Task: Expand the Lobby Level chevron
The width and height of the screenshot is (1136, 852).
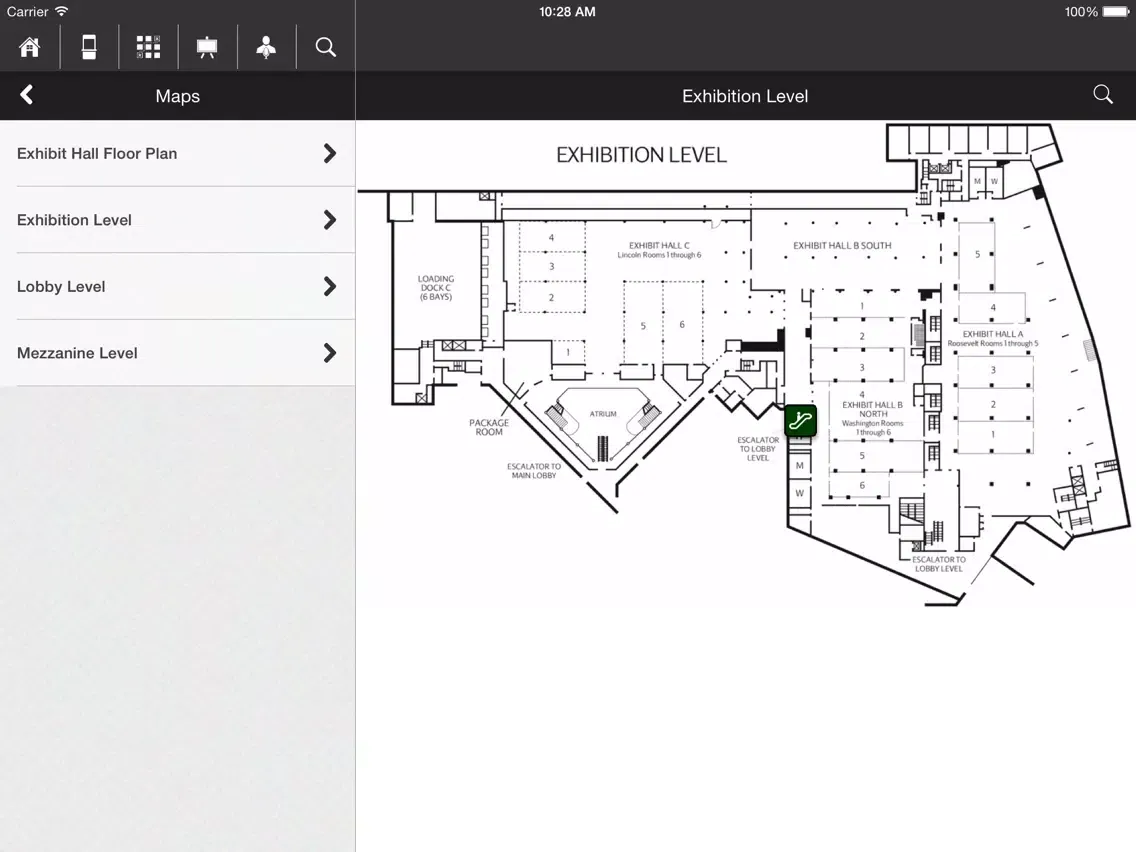Action: tap(330, 287)
